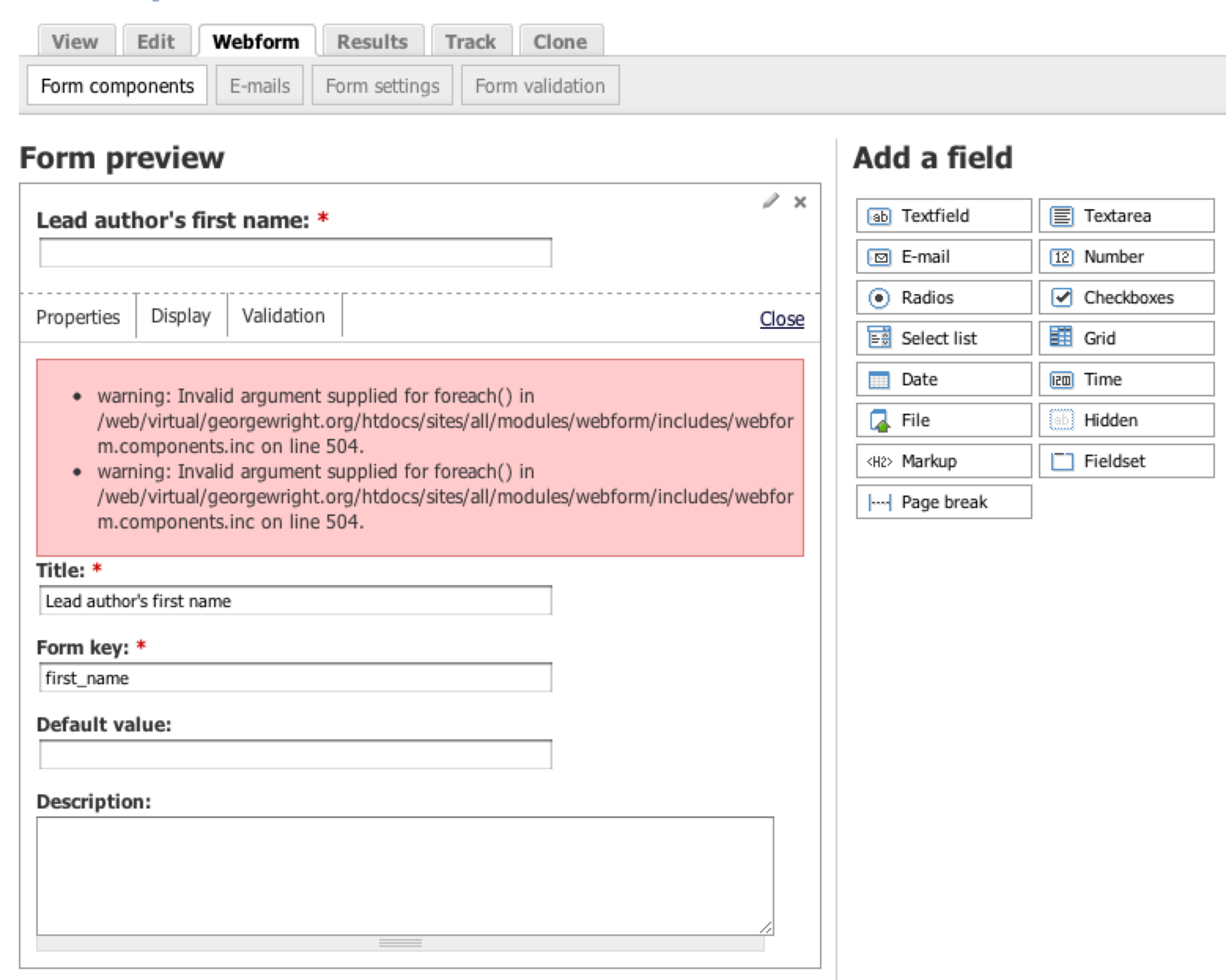Click the Form key: label

click(83, 647)
